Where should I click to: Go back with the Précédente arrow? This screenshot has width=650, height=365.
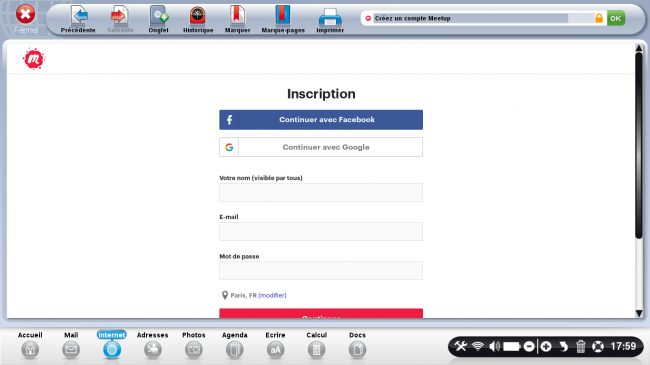pyautogui.click(x=78, y=19)
